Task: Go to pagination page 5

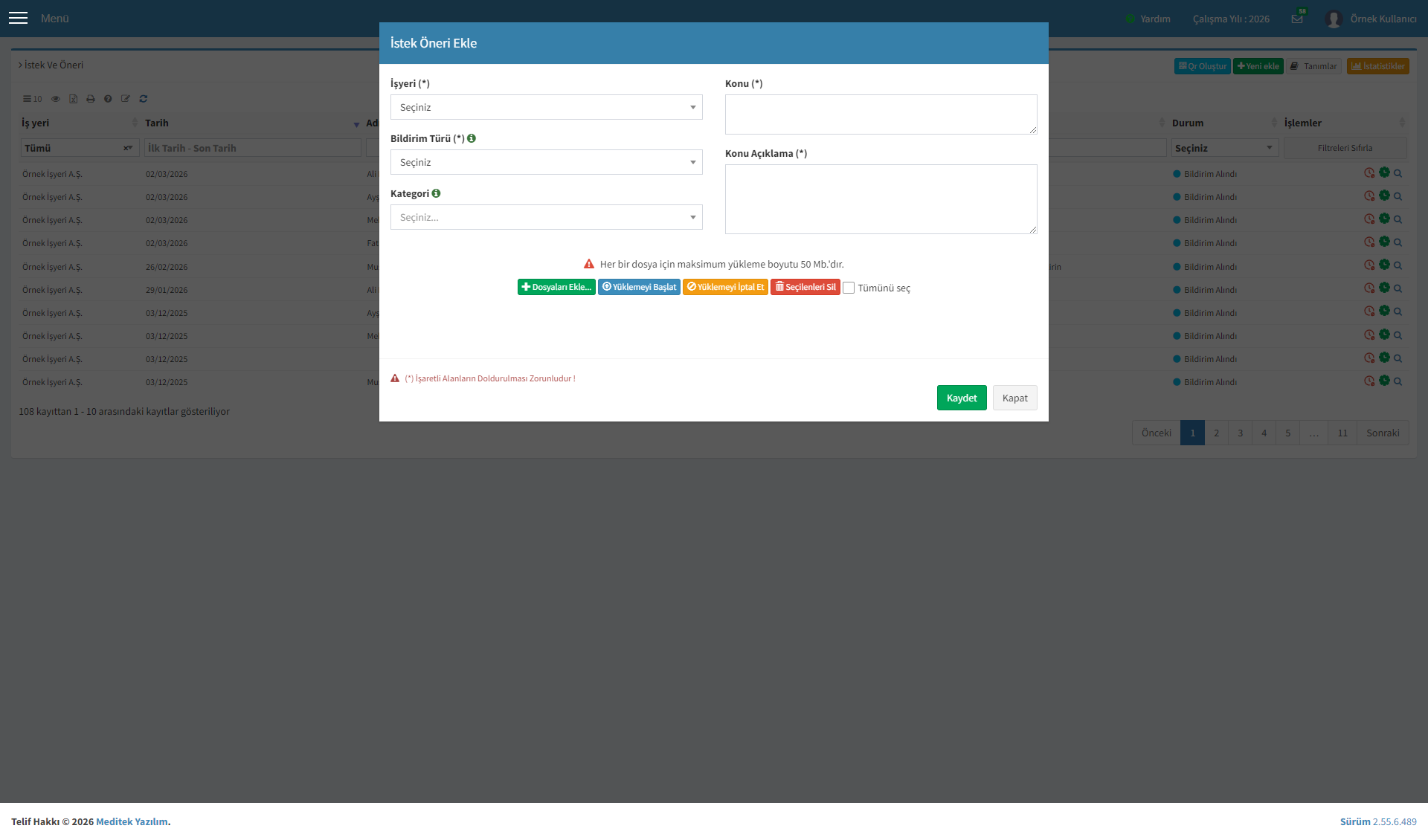Action: pos(1288,433)
